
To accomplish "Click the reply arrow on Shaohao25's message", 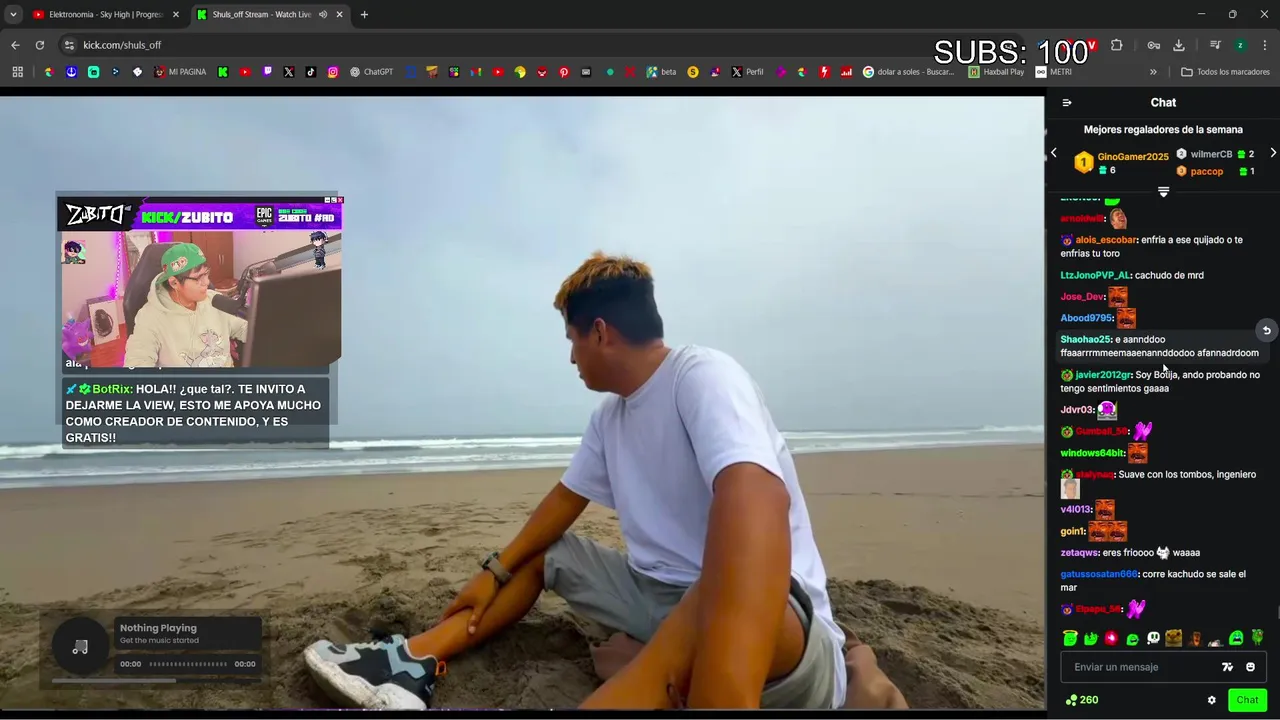I will click(x=1266, y=330).
